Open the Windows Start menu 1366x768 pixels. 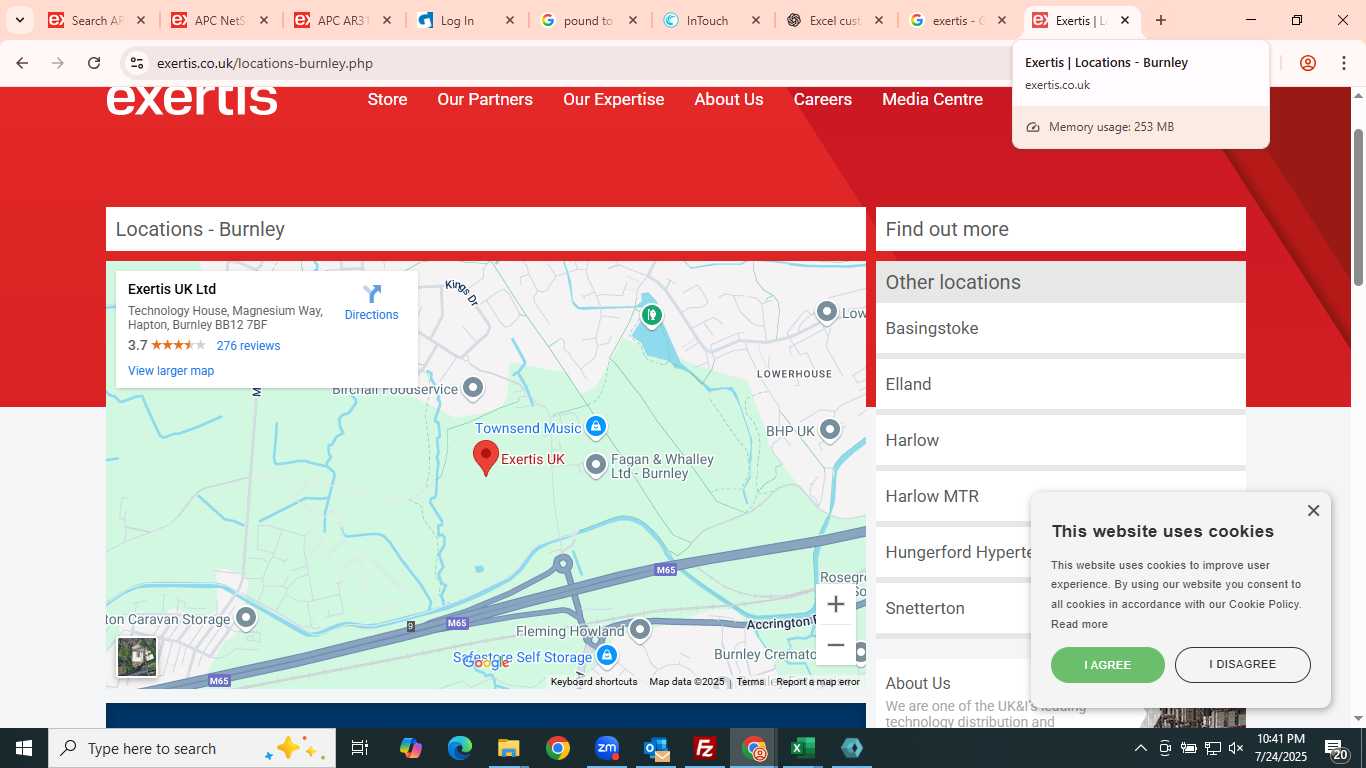click(x=24, y=748)
